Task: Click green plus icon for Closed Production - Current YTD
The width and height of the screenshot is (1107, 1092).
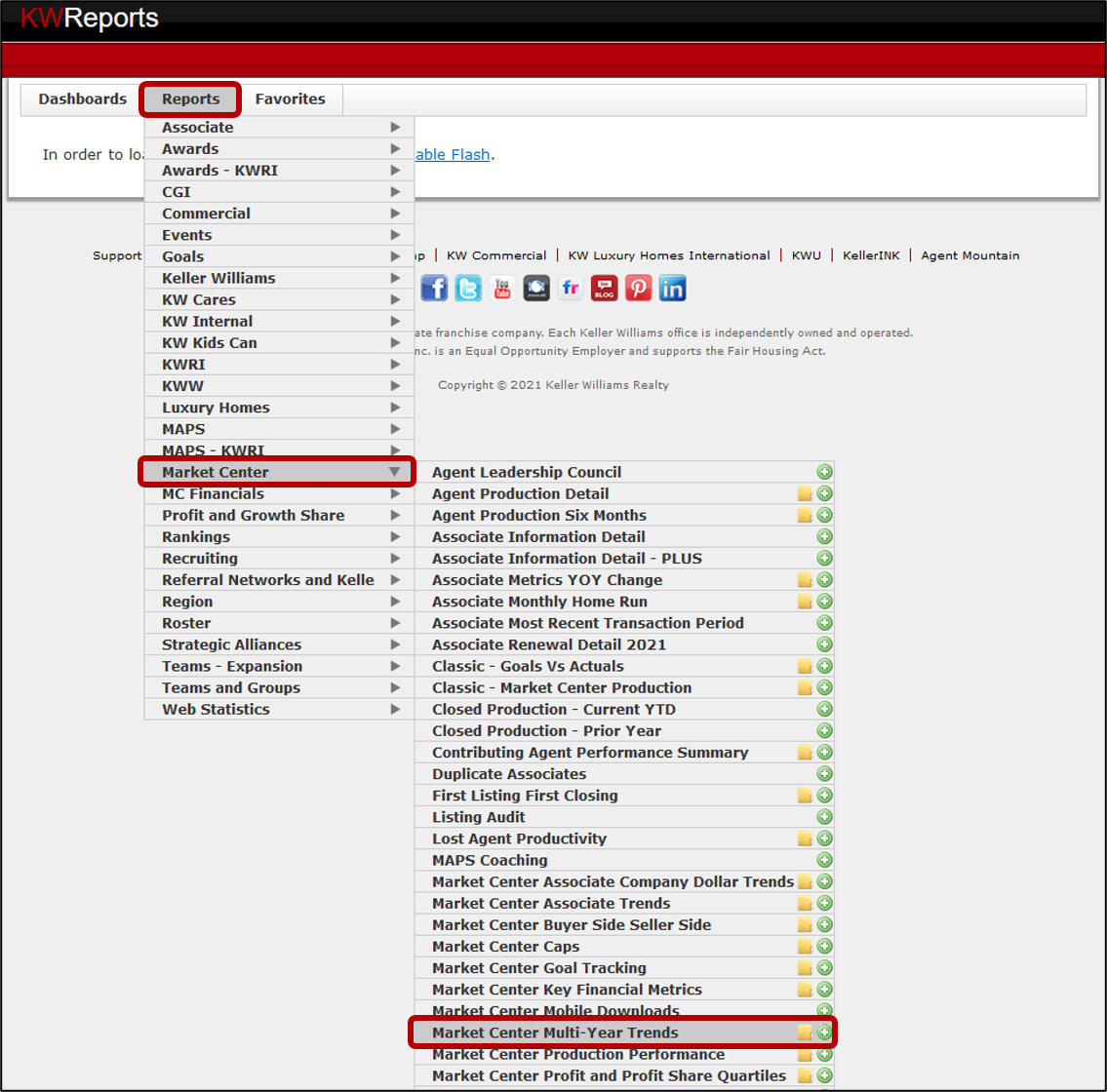Action: (824, 710)
